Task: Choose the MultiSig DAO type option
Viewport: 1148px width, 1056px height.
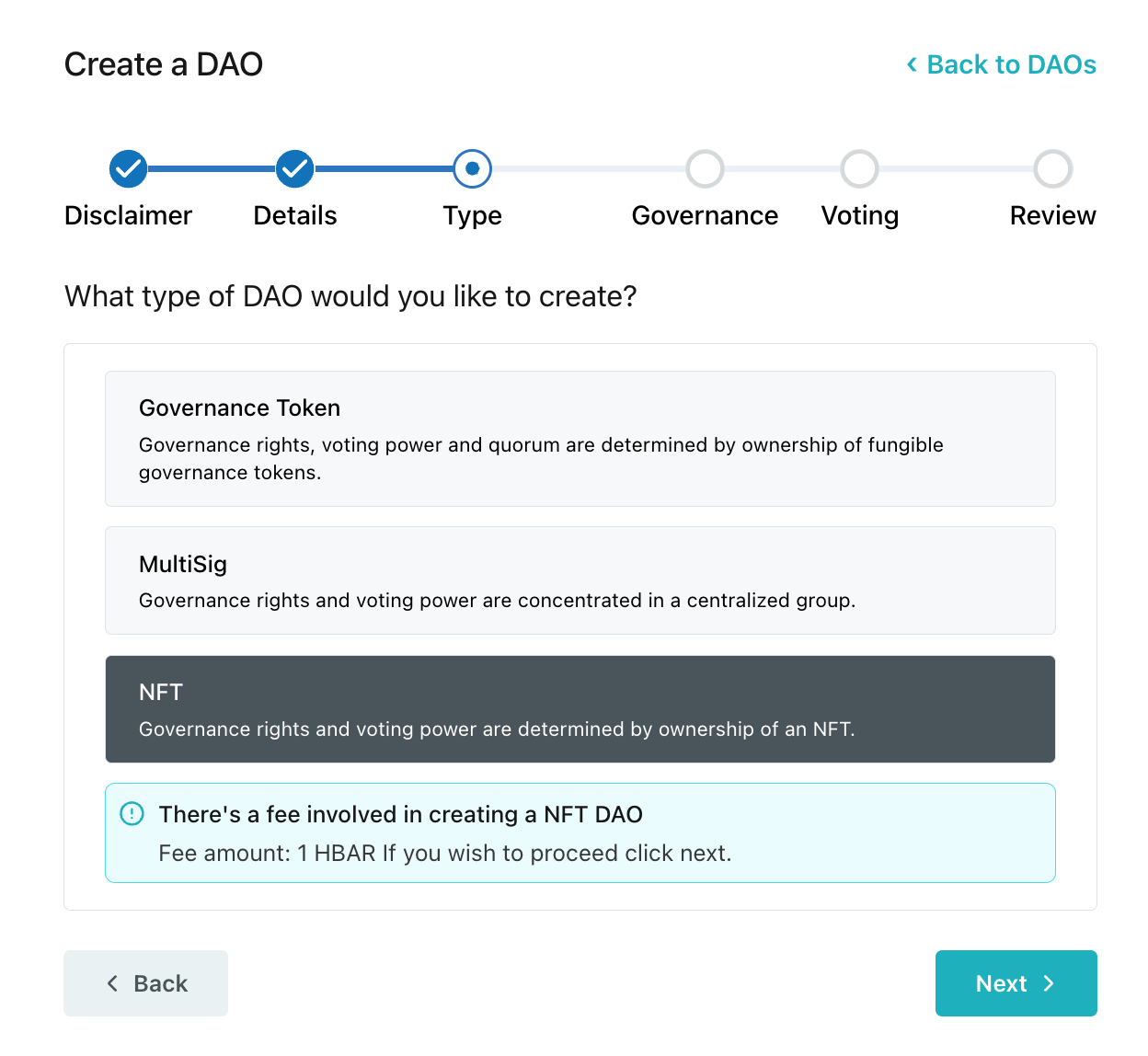Action: tap(580, 580)
